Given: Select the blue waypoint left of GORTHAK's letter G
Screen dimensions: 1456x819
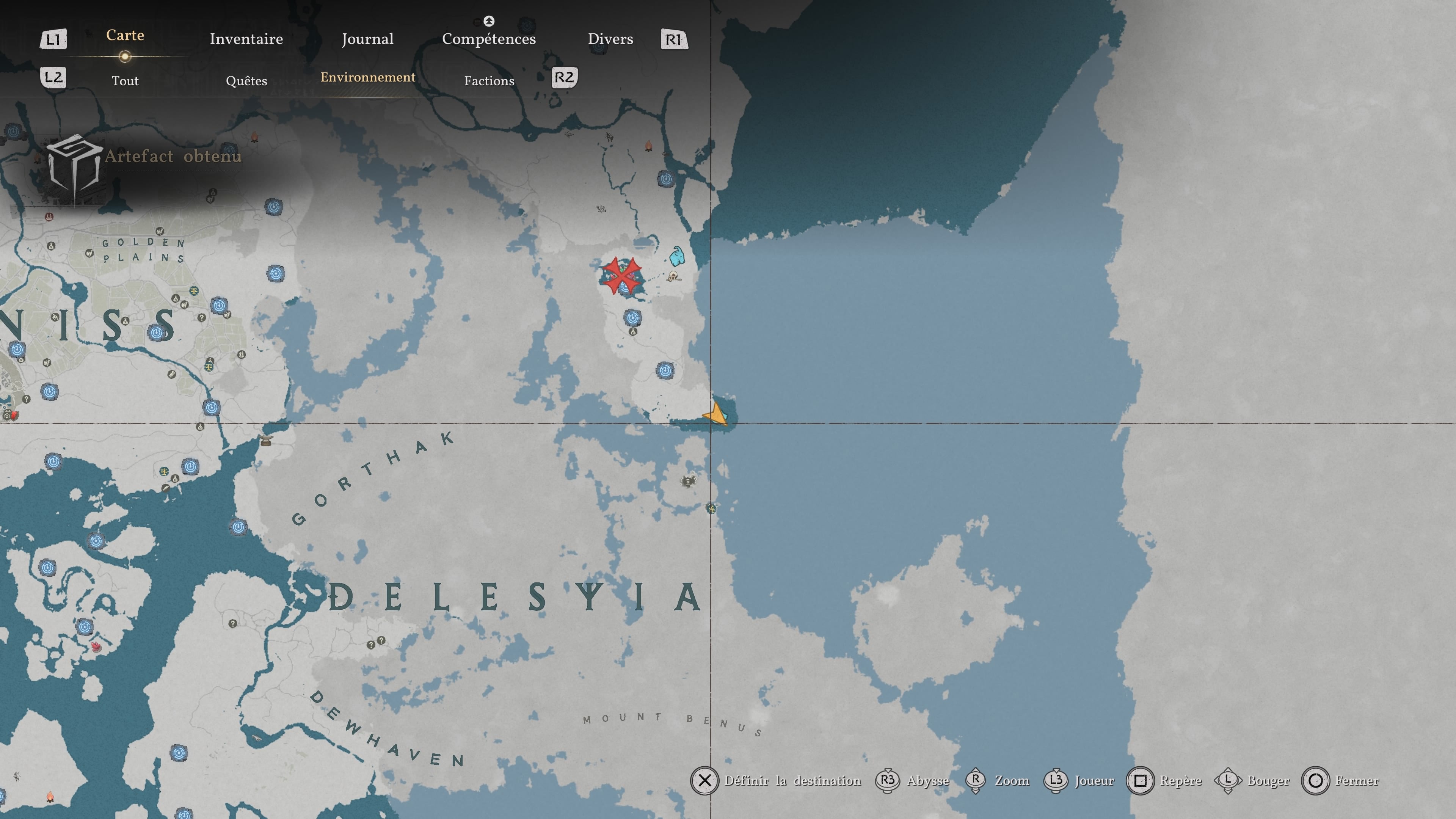Looking at the screenshot, I should [238, 527].
